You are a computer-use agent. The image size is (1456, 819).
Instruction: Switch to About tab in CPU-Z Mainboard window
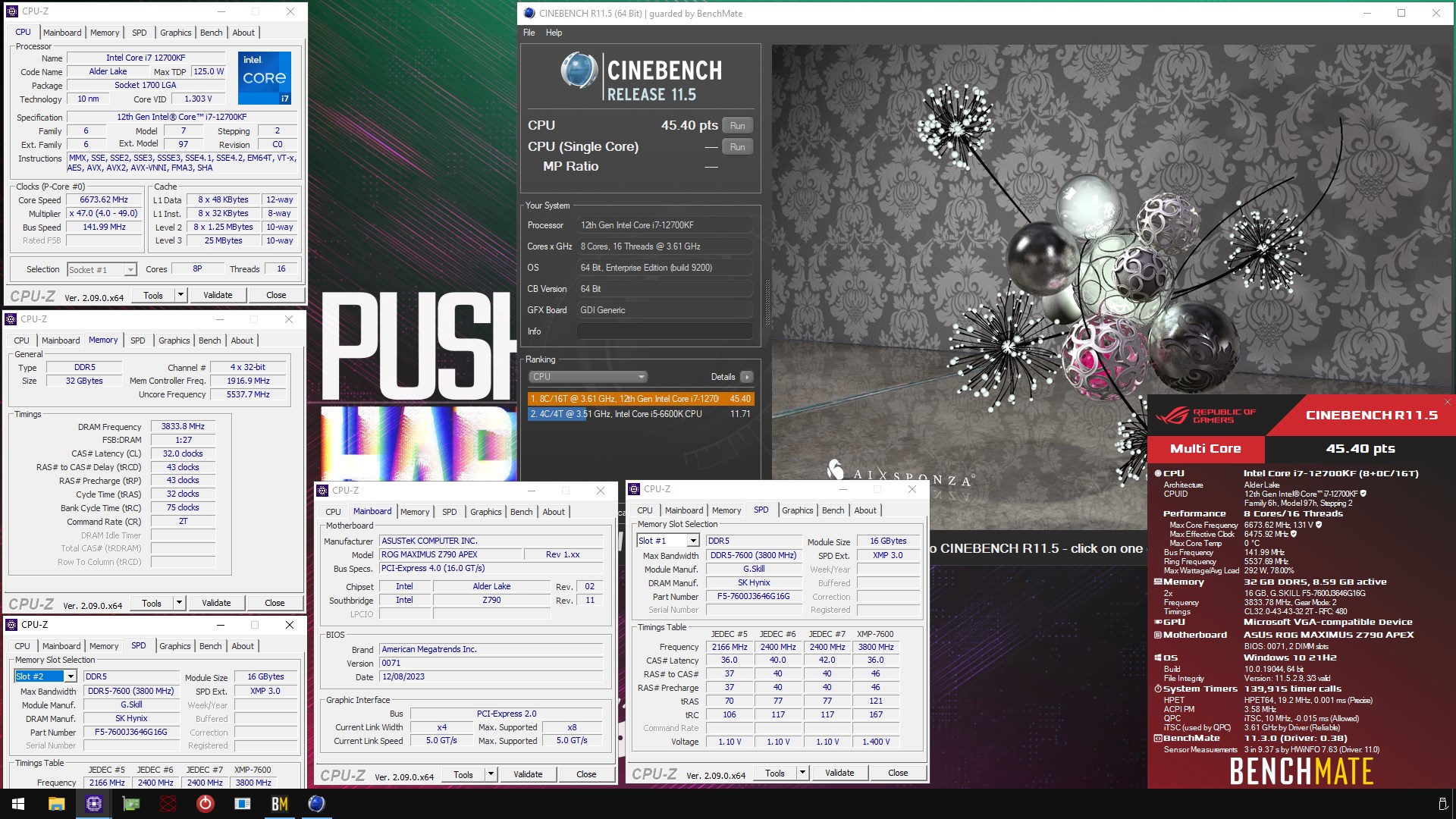pos(554,512)
